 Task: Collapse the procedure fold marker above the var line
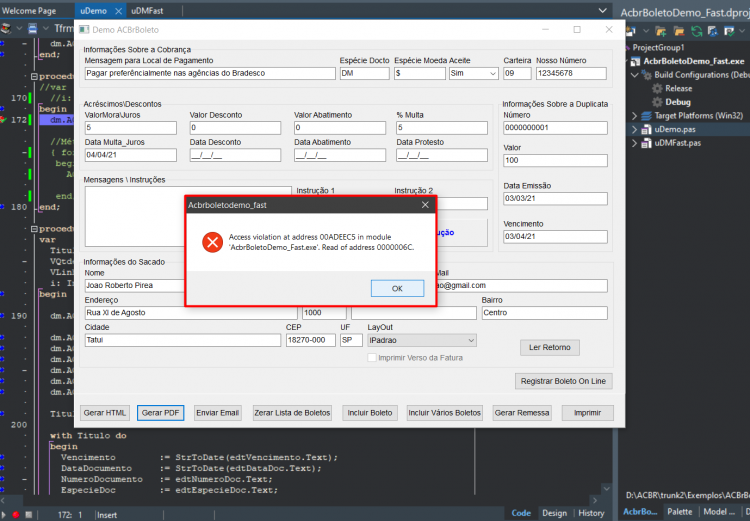(34, 229)
